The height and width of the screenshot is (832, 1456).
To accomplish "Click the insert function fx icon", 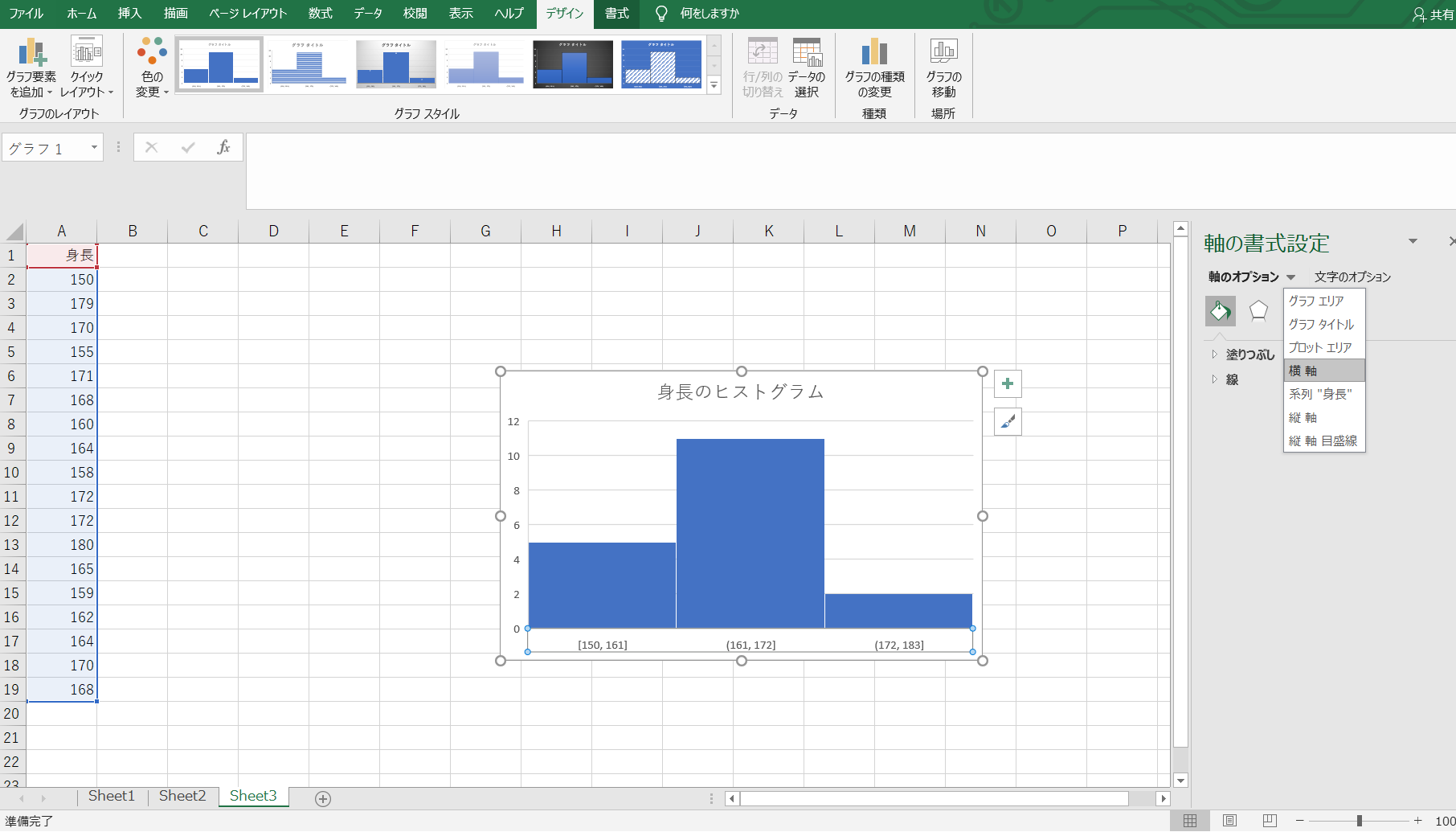I will tap(223, 148).
